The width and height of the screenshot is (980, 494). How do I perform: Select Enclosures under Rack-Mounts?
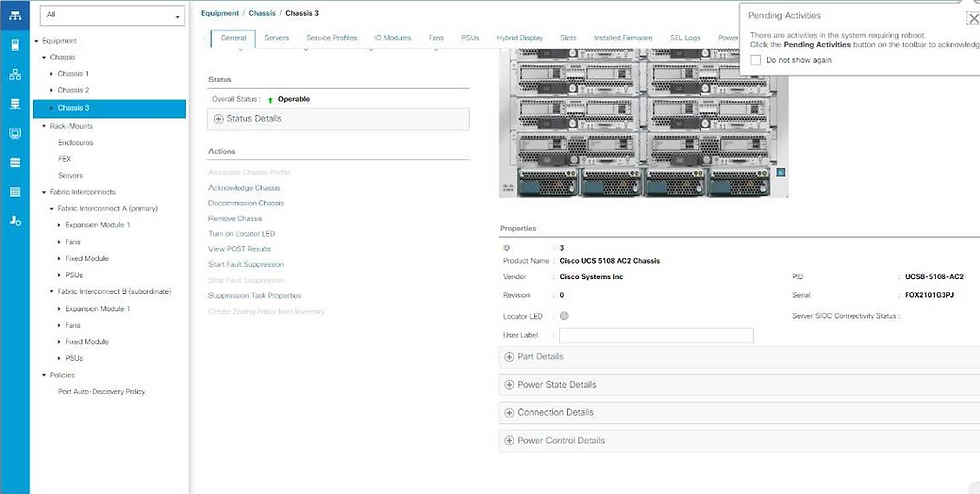coord(76,143)
